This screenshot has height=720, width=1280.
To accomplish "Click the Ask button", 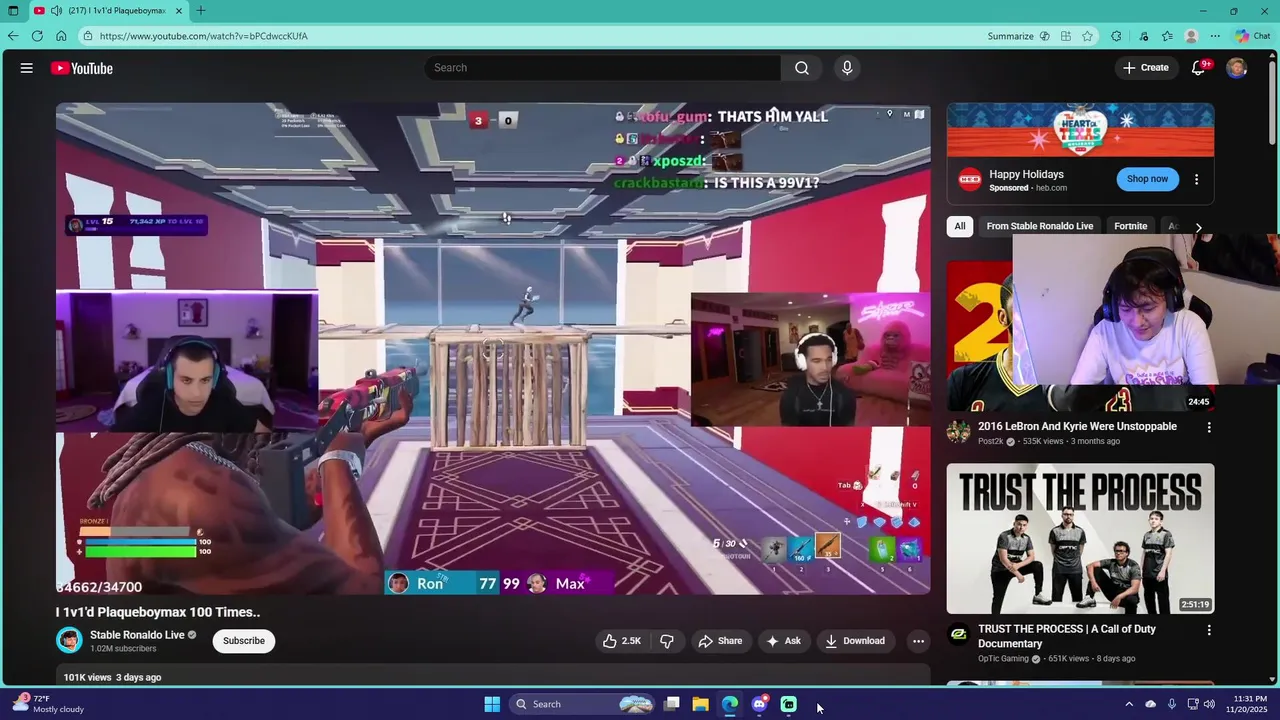I will tap(783, 641).
